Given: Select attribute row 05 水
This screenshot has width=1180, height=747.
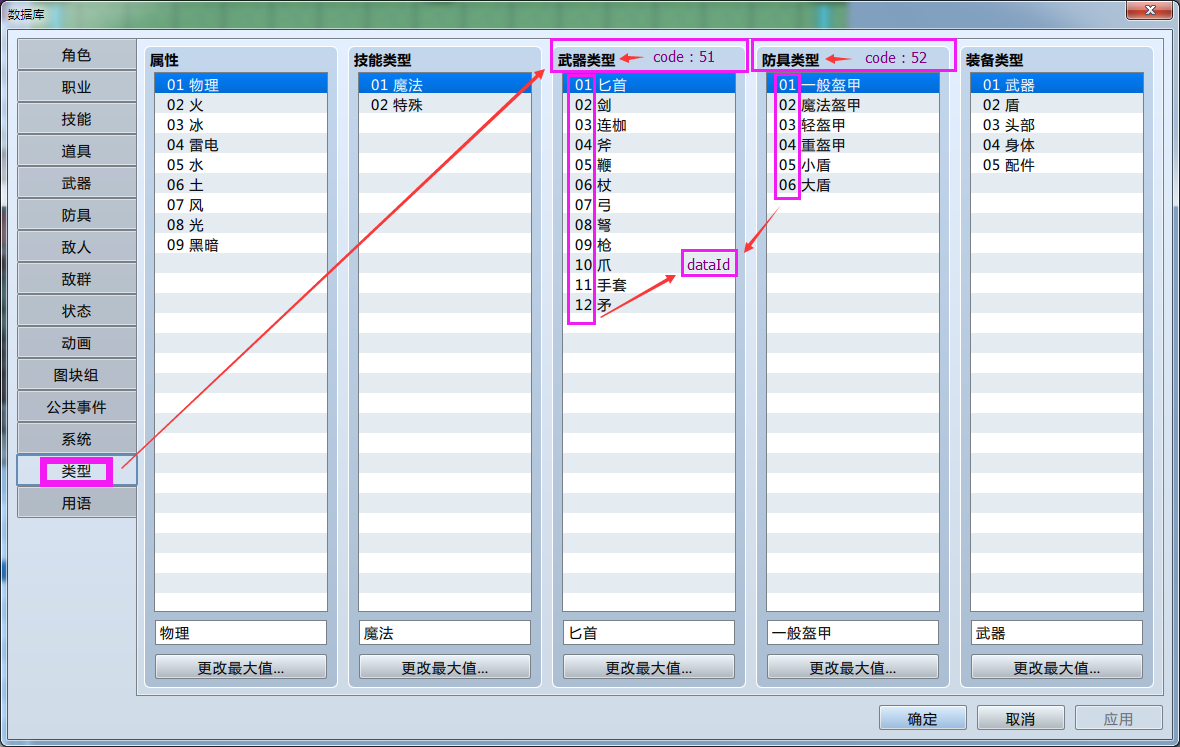Looking at the screenshot, I should (241, 164).
